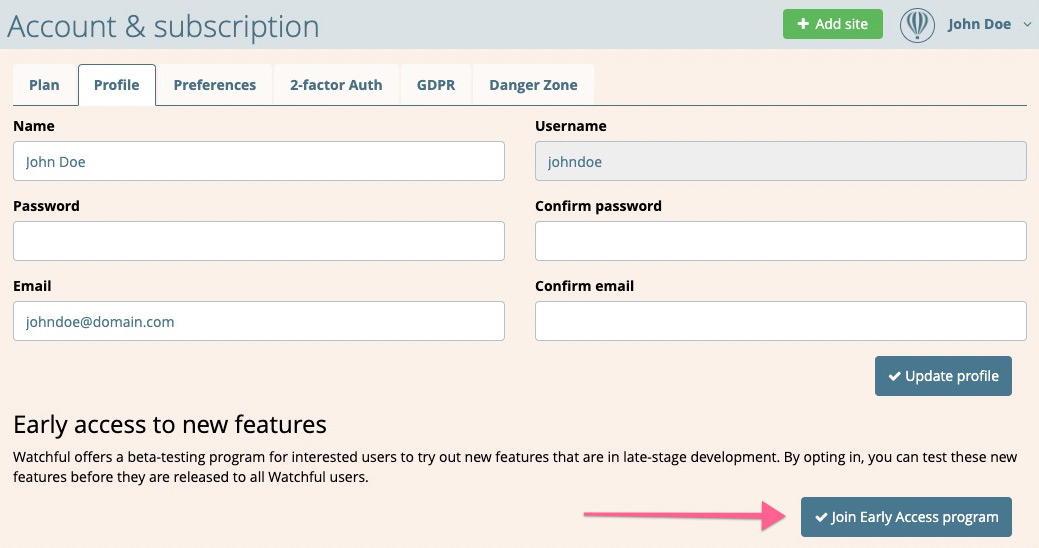Image resolution: width=1039 pixels, height=548 pixels.
Task: Switch to the Danger Zone tab
Action: pos(533,85)
